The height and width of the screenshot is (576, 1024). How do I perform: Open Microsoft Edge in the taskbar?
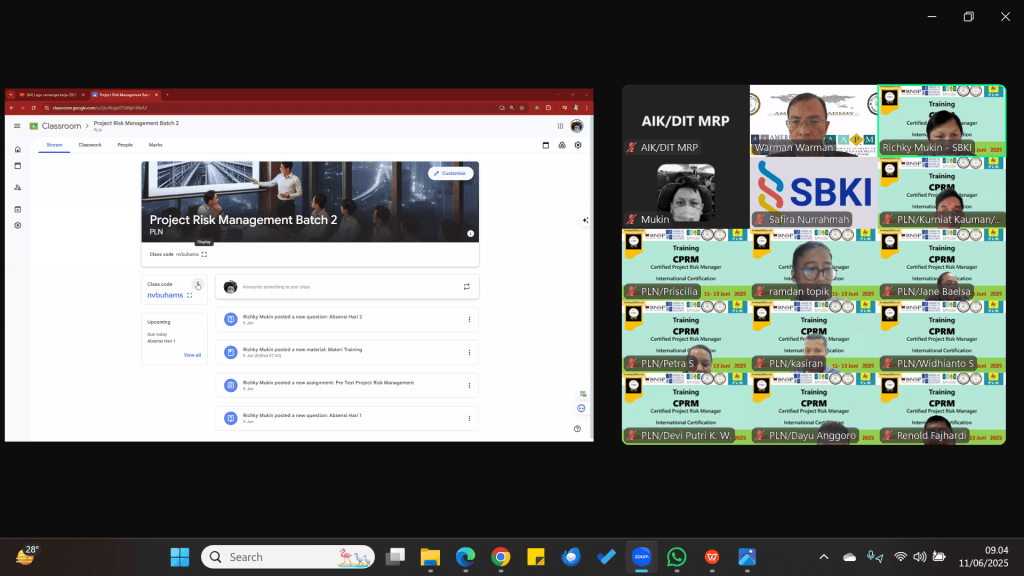click(x=466, y=556)
